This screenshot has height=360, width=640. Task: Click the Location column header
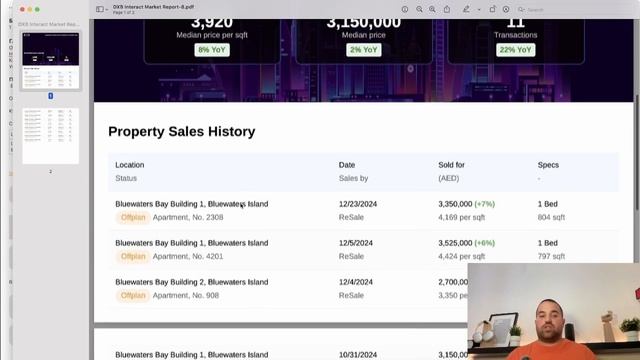pos(130,165)
